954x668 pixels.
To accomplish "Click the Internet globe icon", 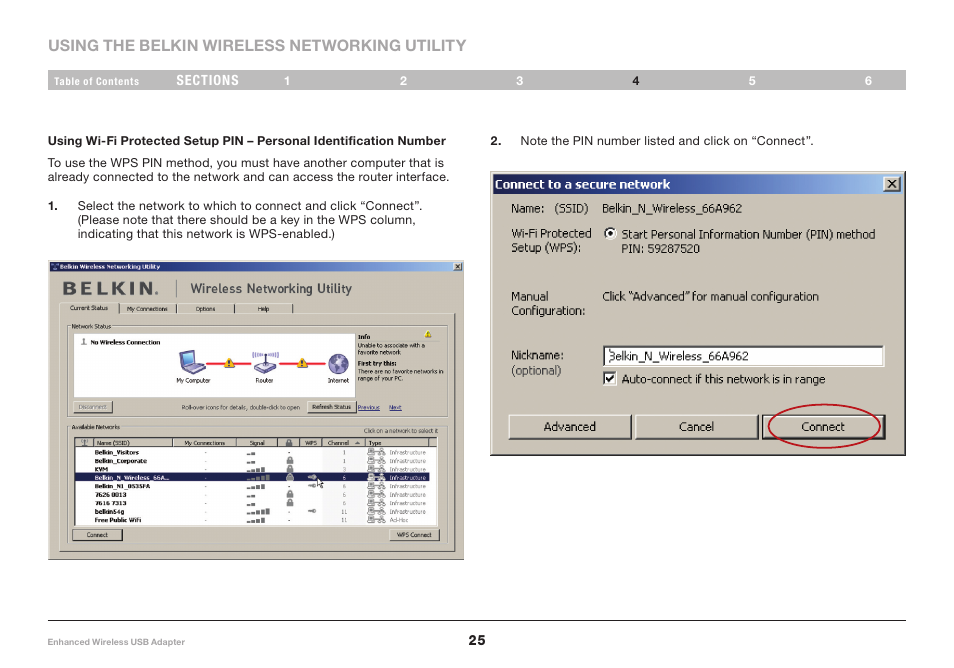I will pos(338,364).
